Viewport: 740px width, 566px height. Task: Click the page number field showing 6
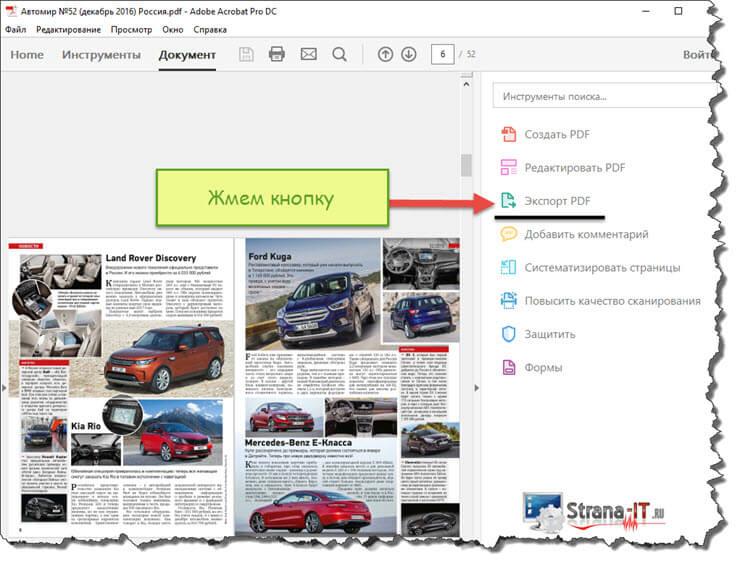pyautogui.click(x=442, y=54)
